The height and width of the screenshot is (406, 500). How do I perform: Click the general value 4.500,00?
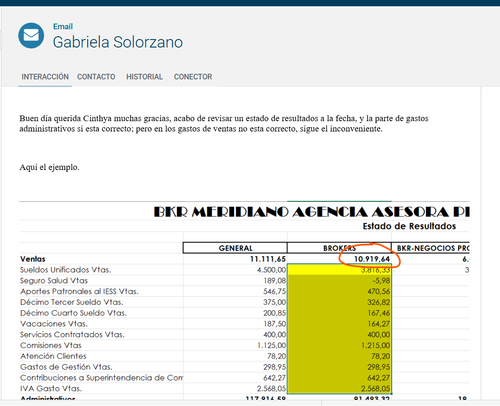click(x=271, y=270)
